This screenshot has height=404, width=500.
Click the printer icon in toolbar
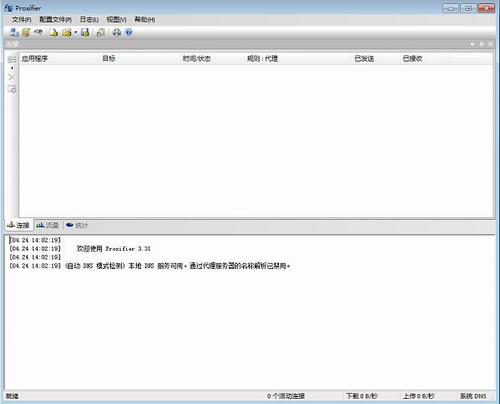(x=116, y=32)
